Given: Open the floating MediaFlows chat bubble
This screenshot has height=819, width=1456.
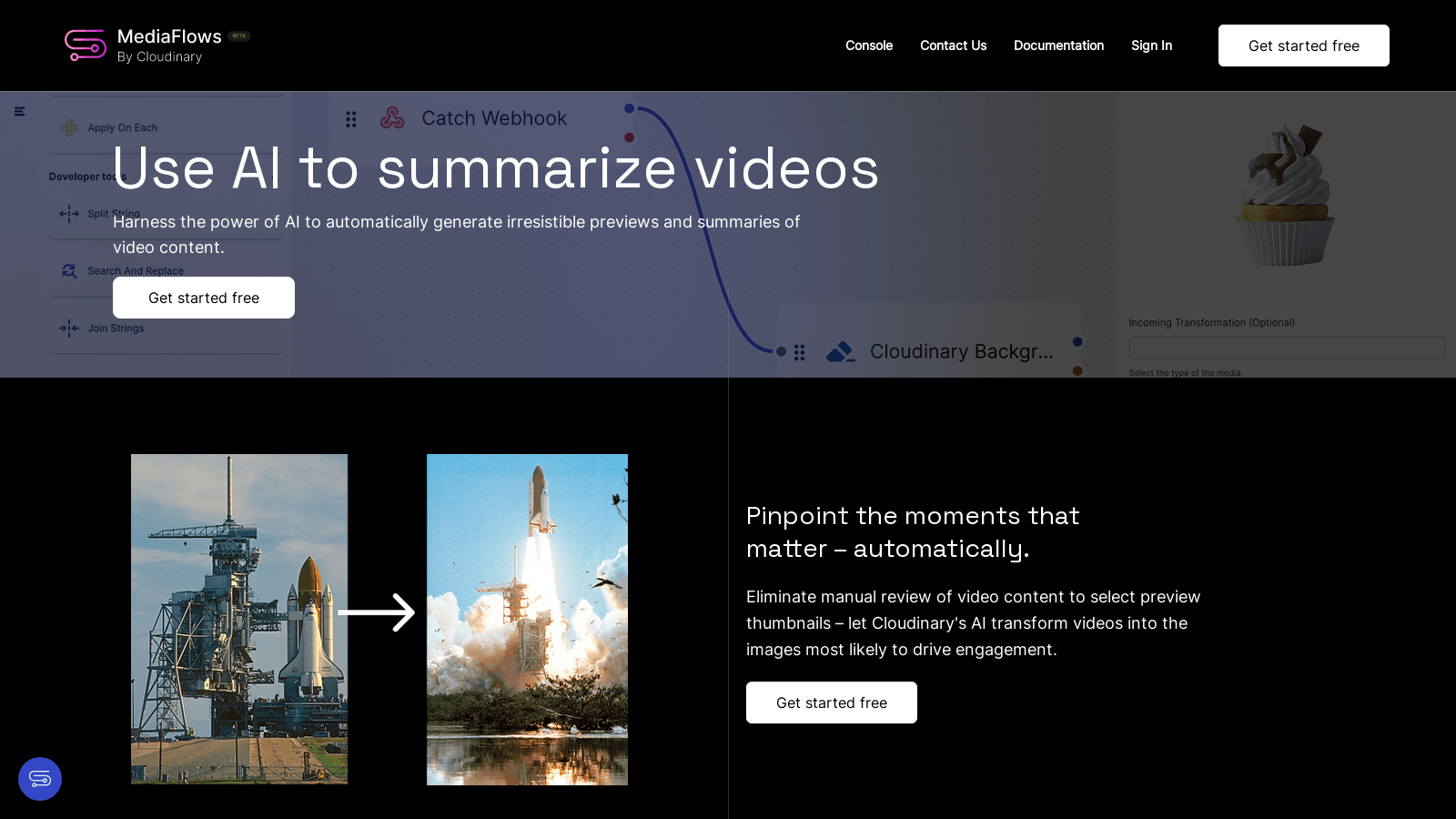Looking at the screenshot, I should [x=40, y=779].
